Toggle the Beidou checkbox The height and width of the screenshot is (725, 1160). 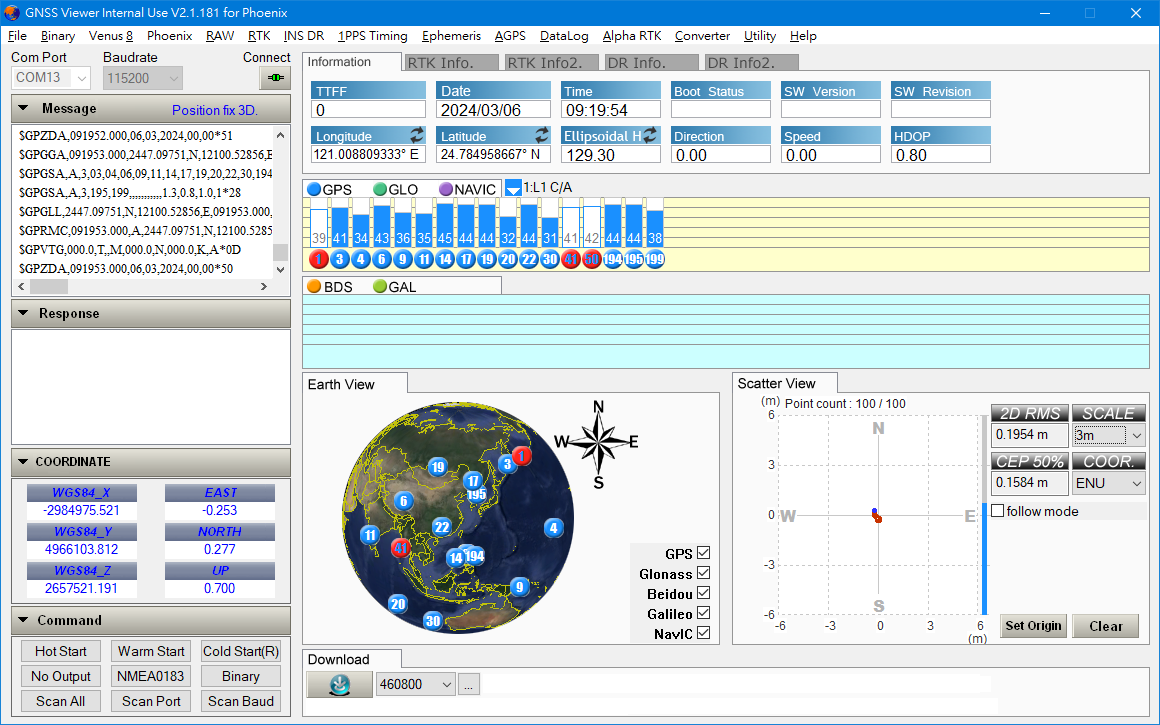click(x=703, y=593)
